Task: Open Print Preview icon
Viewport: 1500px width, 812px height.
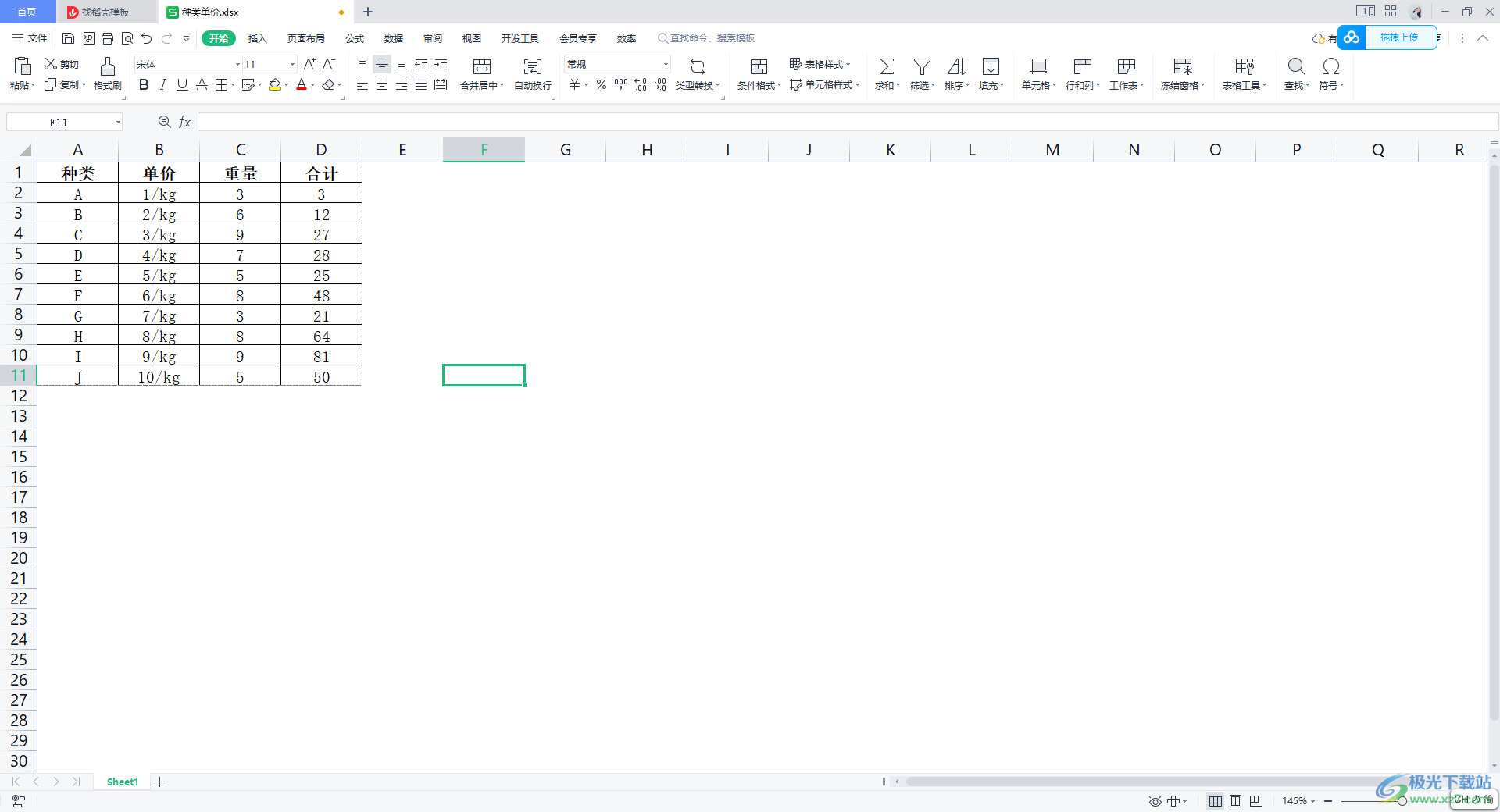Action: click(x=127, y=38)
